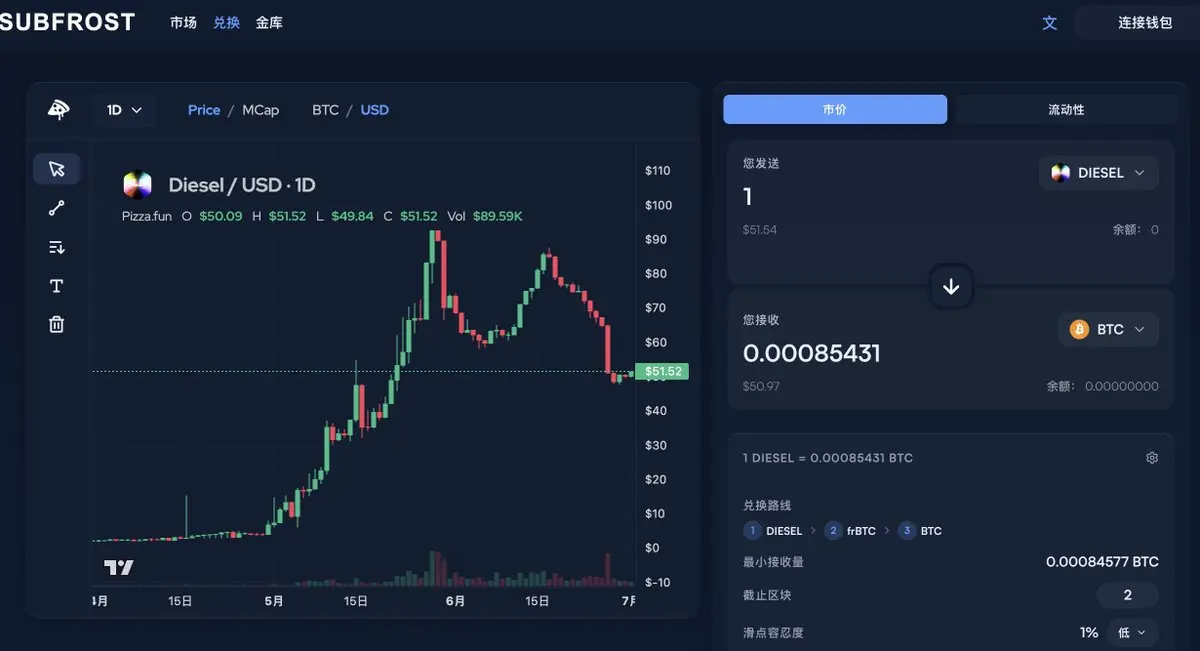Screen dimensions: 1200x651
Task: Click the Diesel token icon in chart title
Action: pos(137,185)
